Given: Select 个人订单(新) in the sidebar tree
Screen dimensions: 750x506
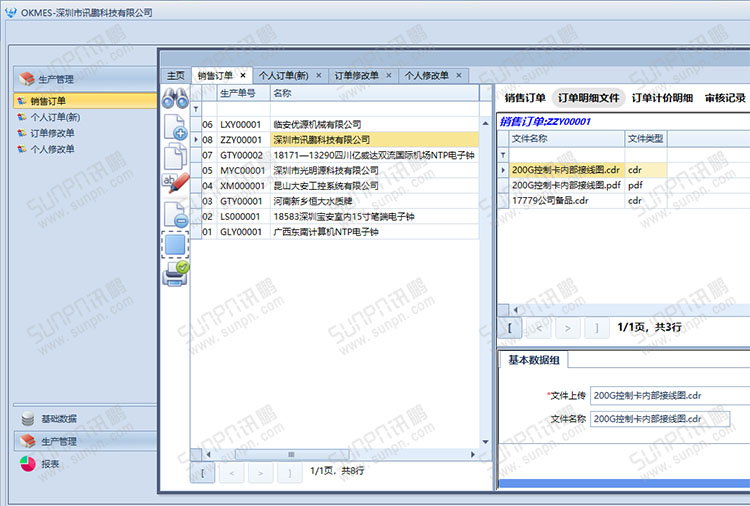Looking at the screenshot, I should tap(53, 117).
